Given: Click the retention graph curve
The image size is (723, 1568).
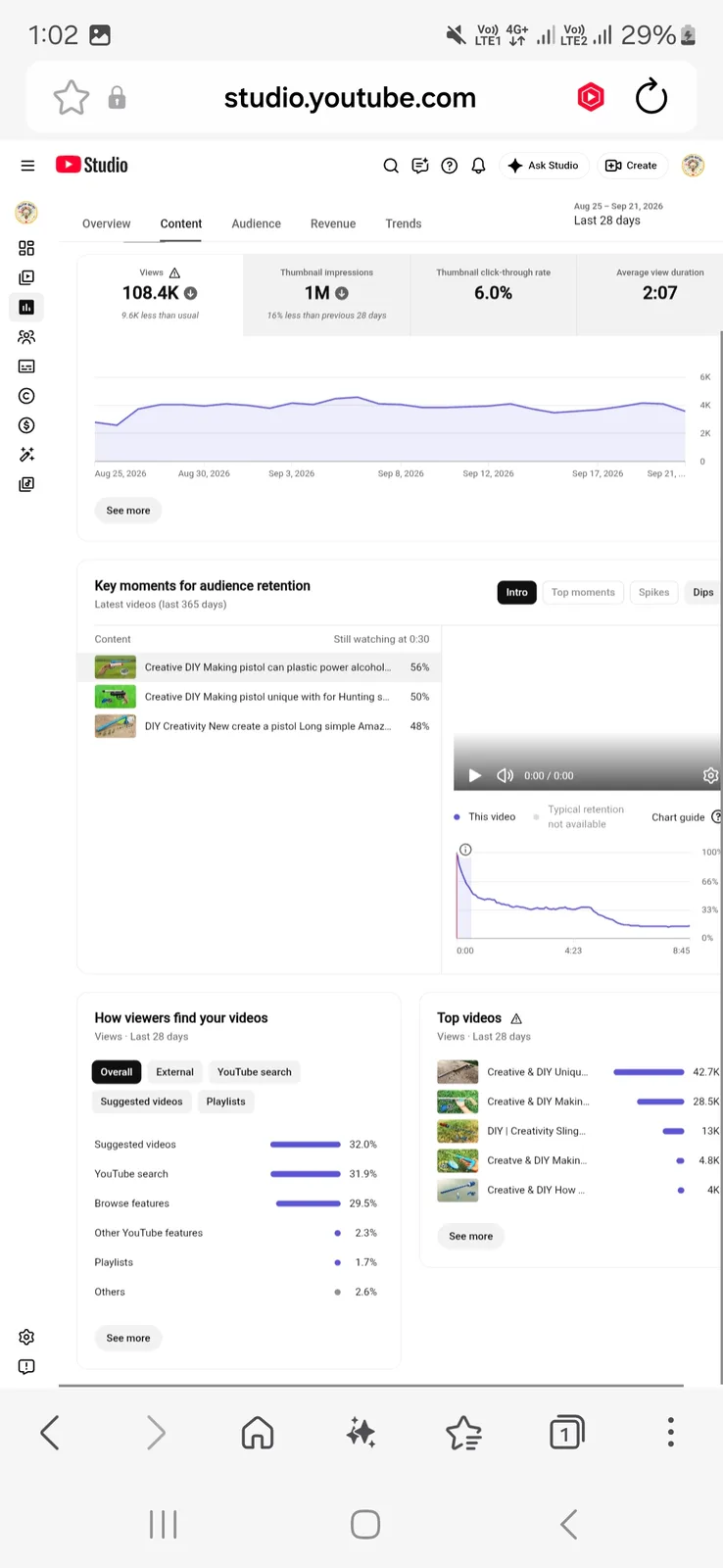Looking at the screenshot, I should 573,897.
